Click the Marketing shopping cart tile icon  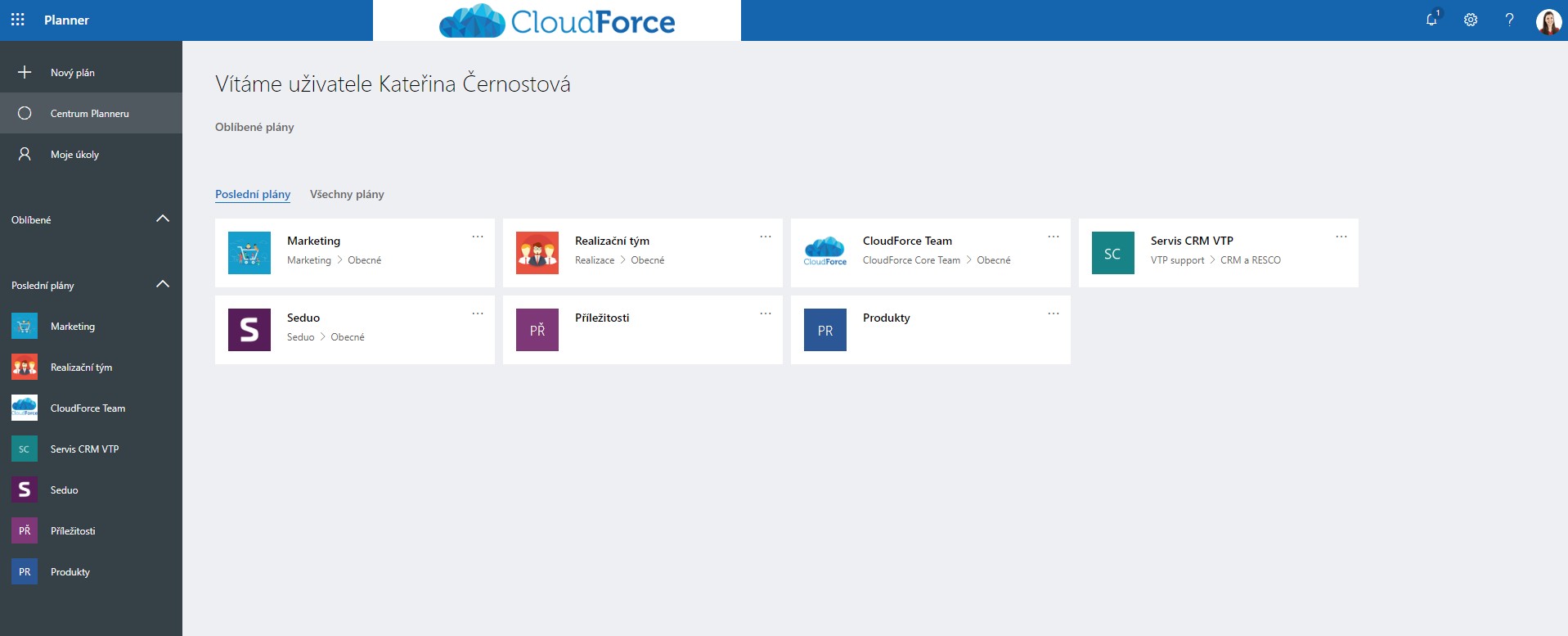(x=249, y=253)
